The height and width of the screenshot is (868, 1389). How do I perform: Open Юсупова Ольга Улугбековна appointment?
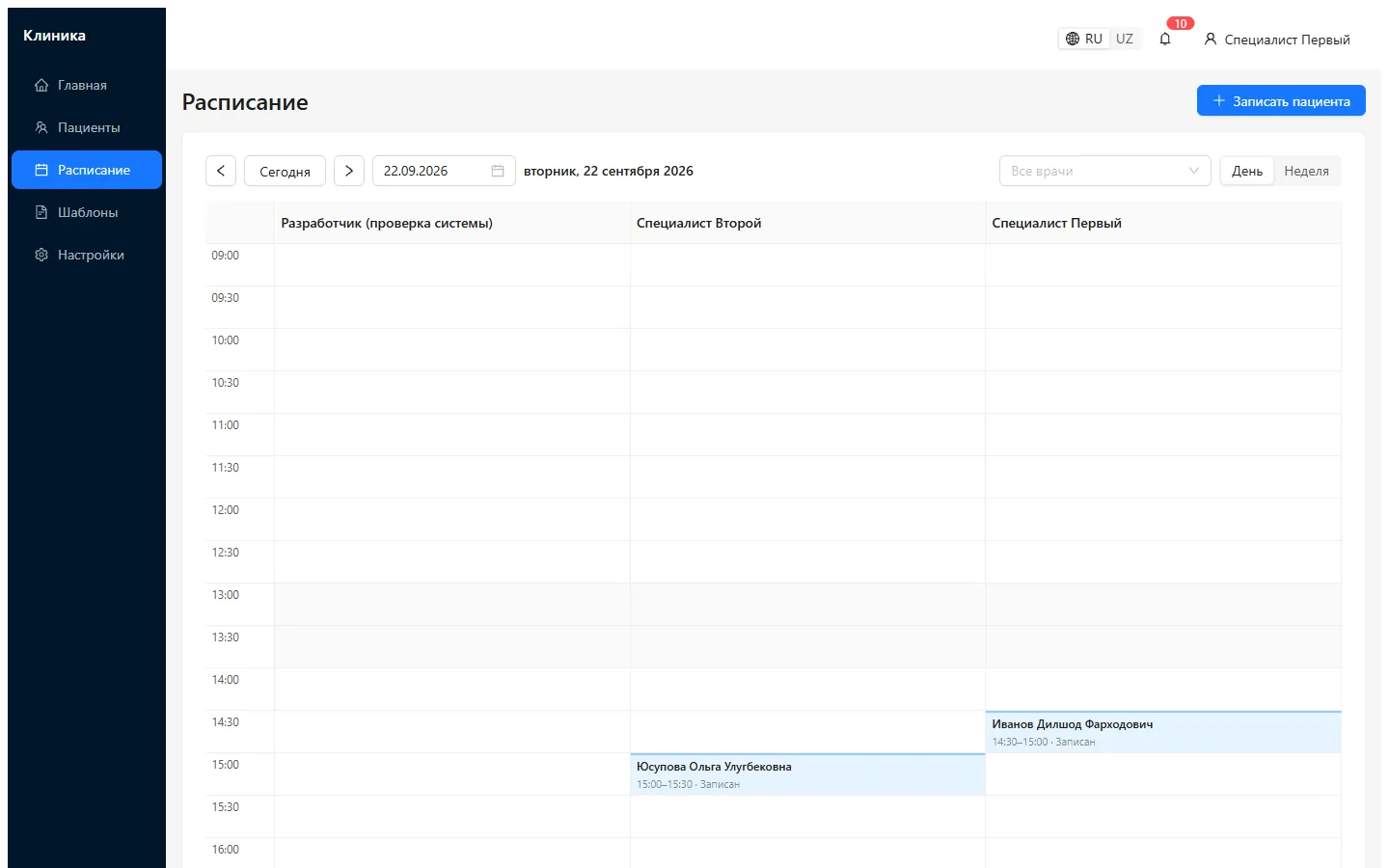807,774
